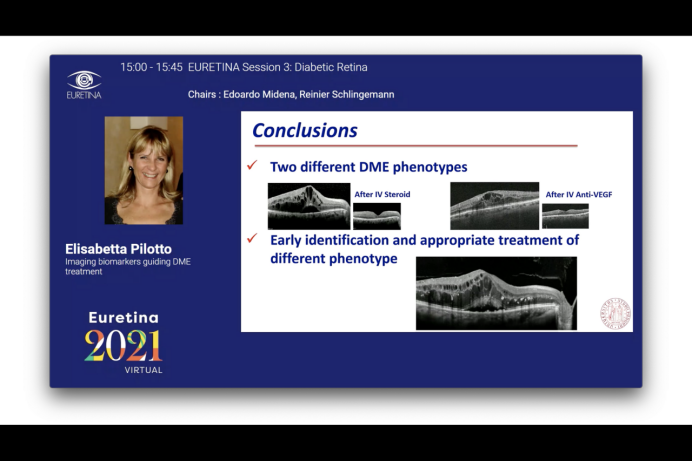
Task: Select the small OCT scan after IV Steroid
Action: coord(377,216)
